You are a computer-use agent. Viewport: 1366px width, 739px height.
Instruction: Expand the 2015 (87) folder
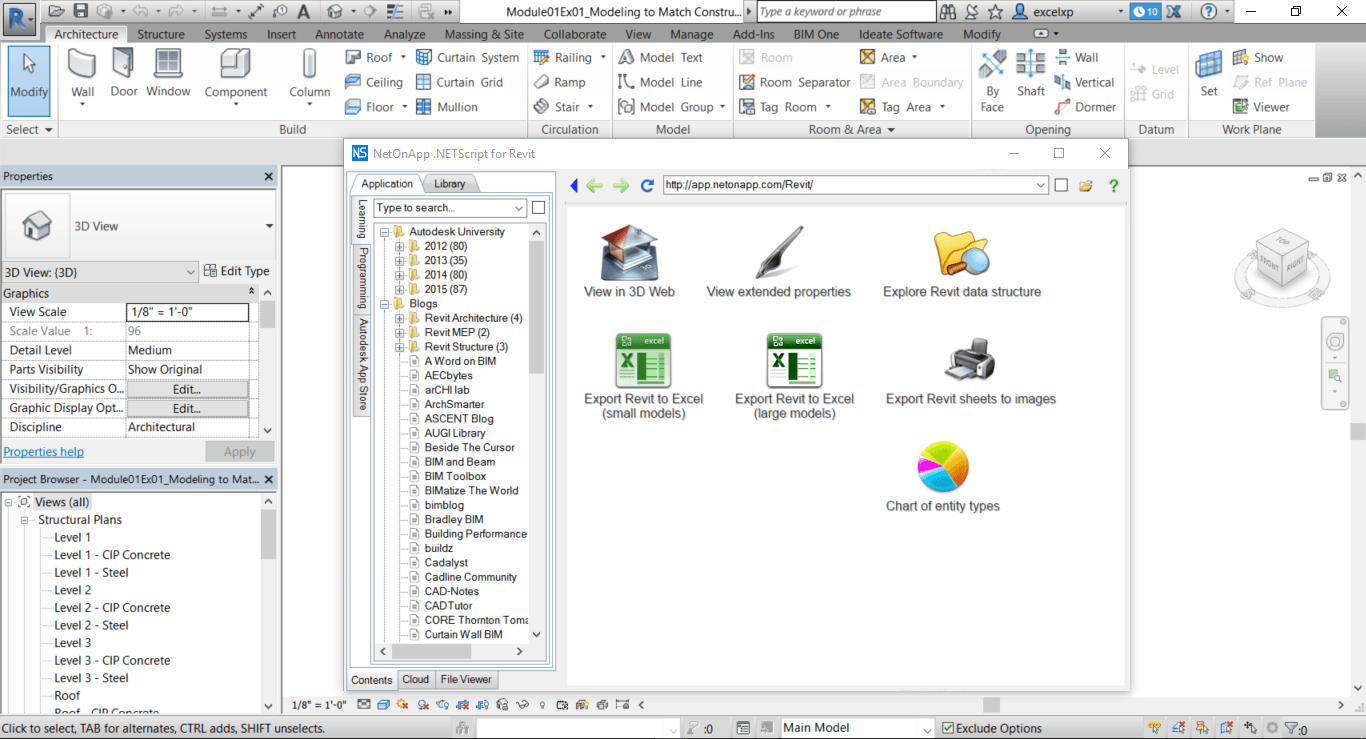click(400, 289)
